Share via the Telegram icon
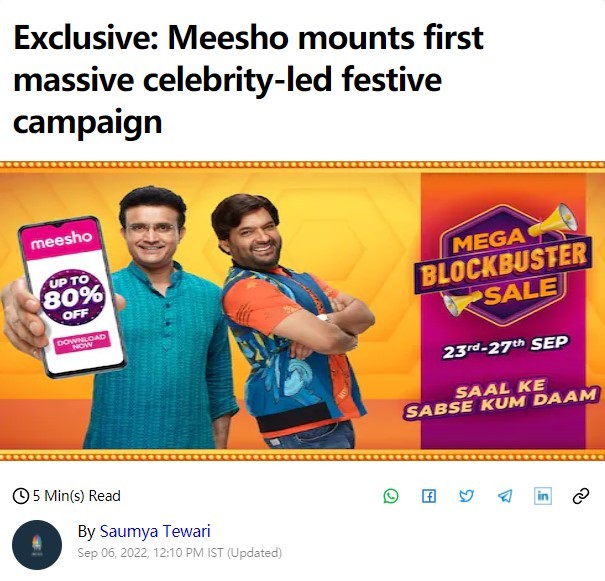The height and width of the screenshot is (581, 605). pyautogui.click(x=504, y=496)
